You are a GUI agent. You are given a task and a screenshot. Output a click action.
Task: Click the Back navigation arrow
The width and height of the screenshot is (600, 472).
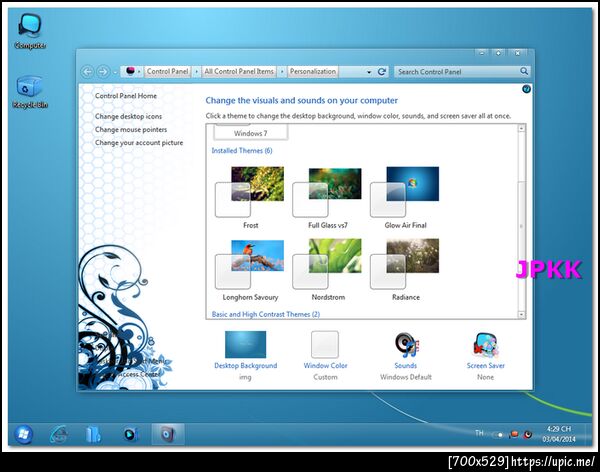88,72
